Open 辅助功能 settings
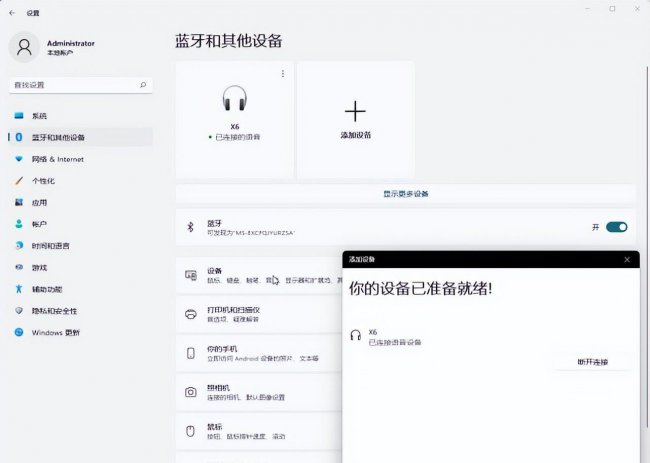The image size is (650, 463). tap(80, 289)
